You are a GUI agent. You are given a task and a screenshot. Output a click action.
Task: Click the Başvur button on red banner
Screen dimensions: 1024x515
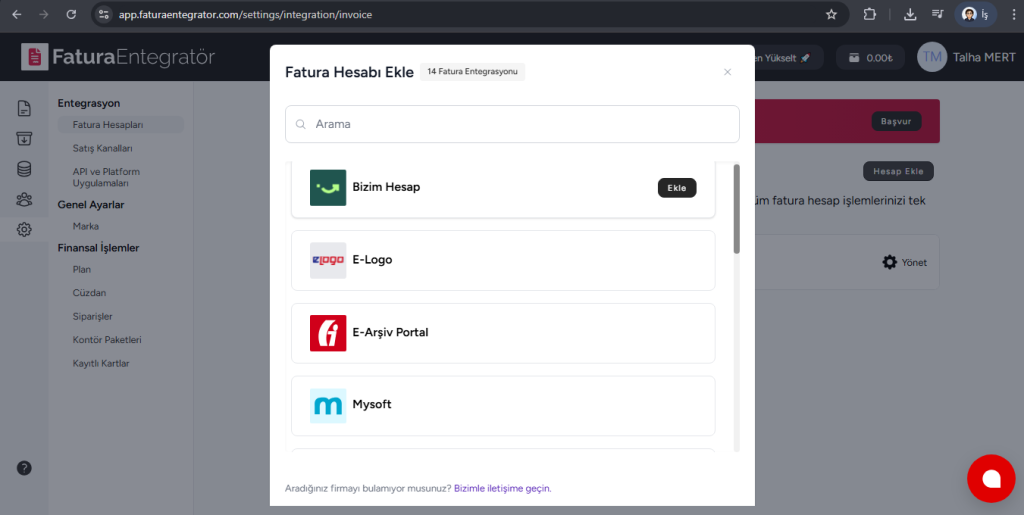coord(896,121)
